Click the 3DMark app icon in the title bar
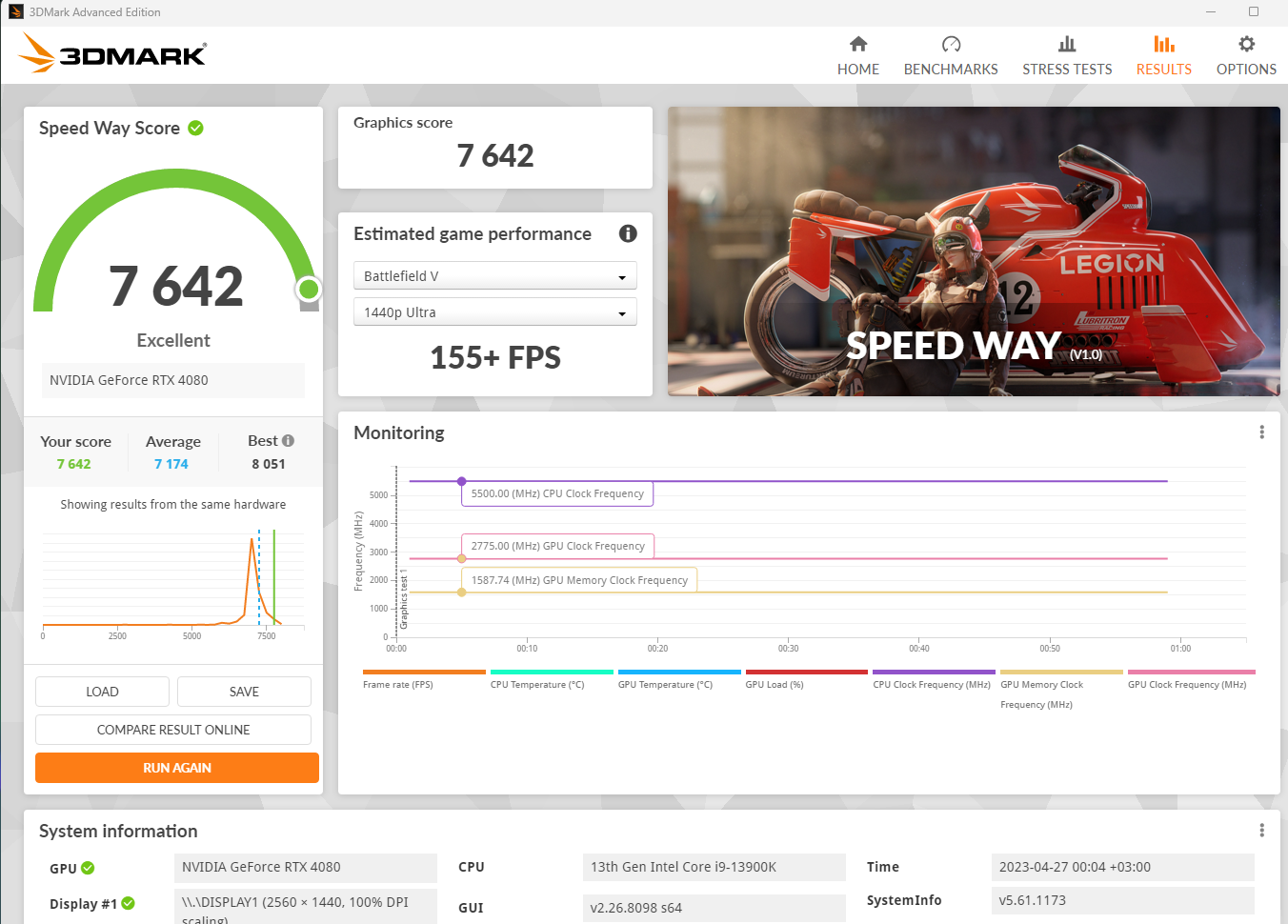Screen dimensions: 1288x924 tap(15, 11)
